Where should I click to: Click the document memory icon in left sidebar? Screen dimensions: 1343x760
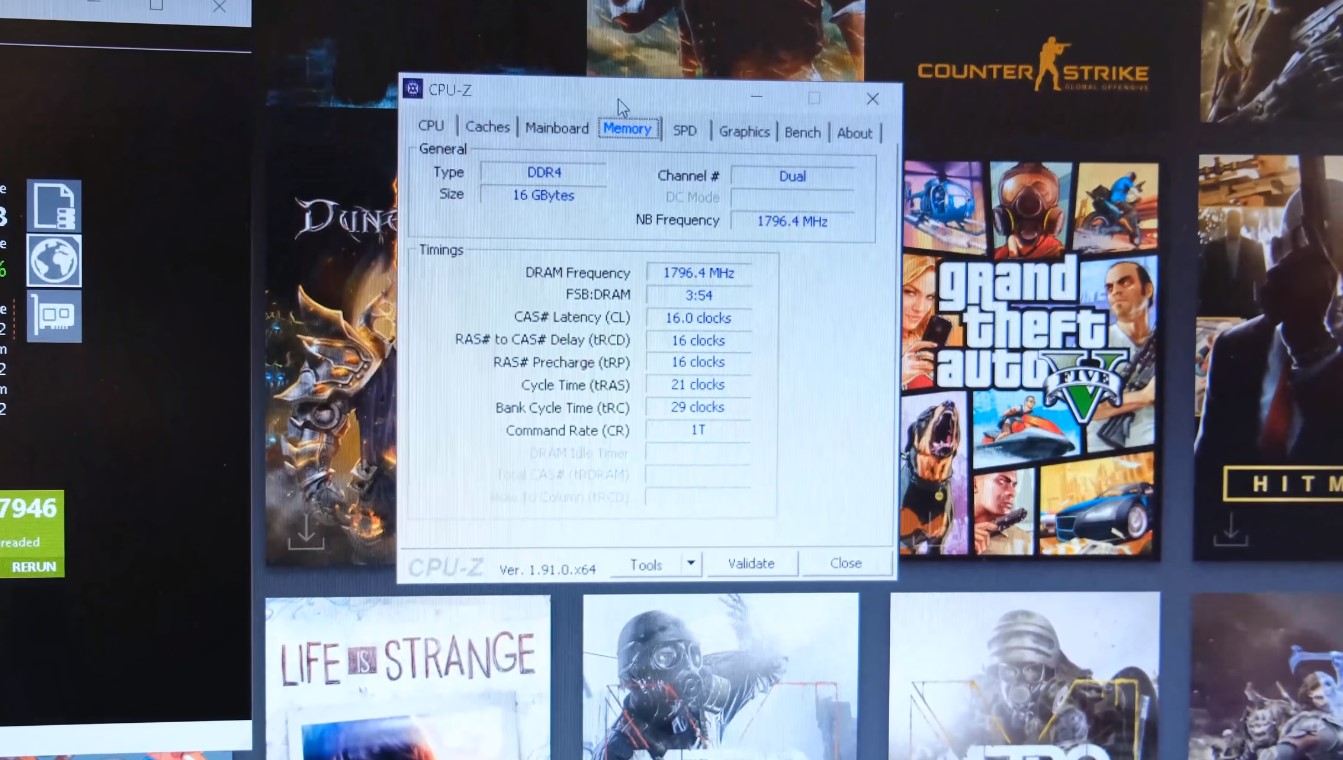pyautogui.click(x=54, y=206)
